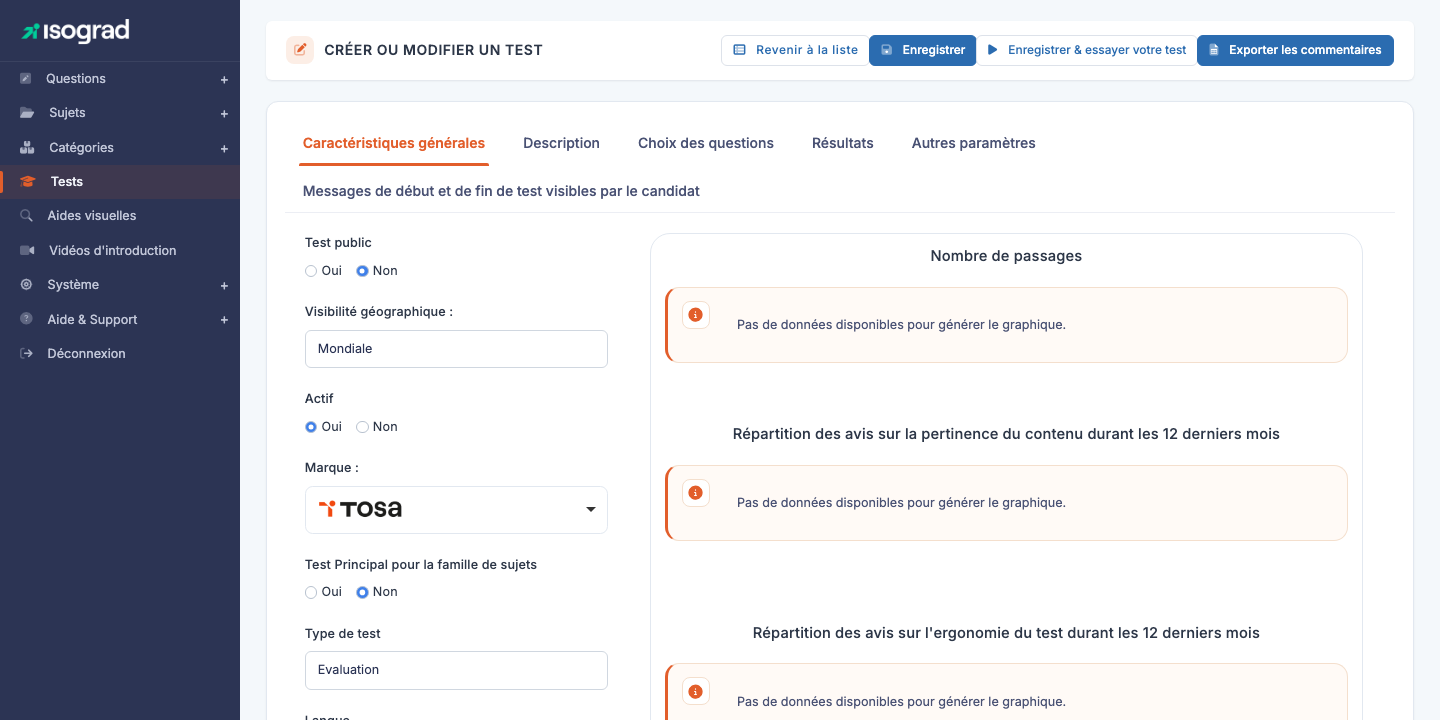Click the Répartition des avis sur la pertinence heading
1440x720 pixels.
[1006, 434]
